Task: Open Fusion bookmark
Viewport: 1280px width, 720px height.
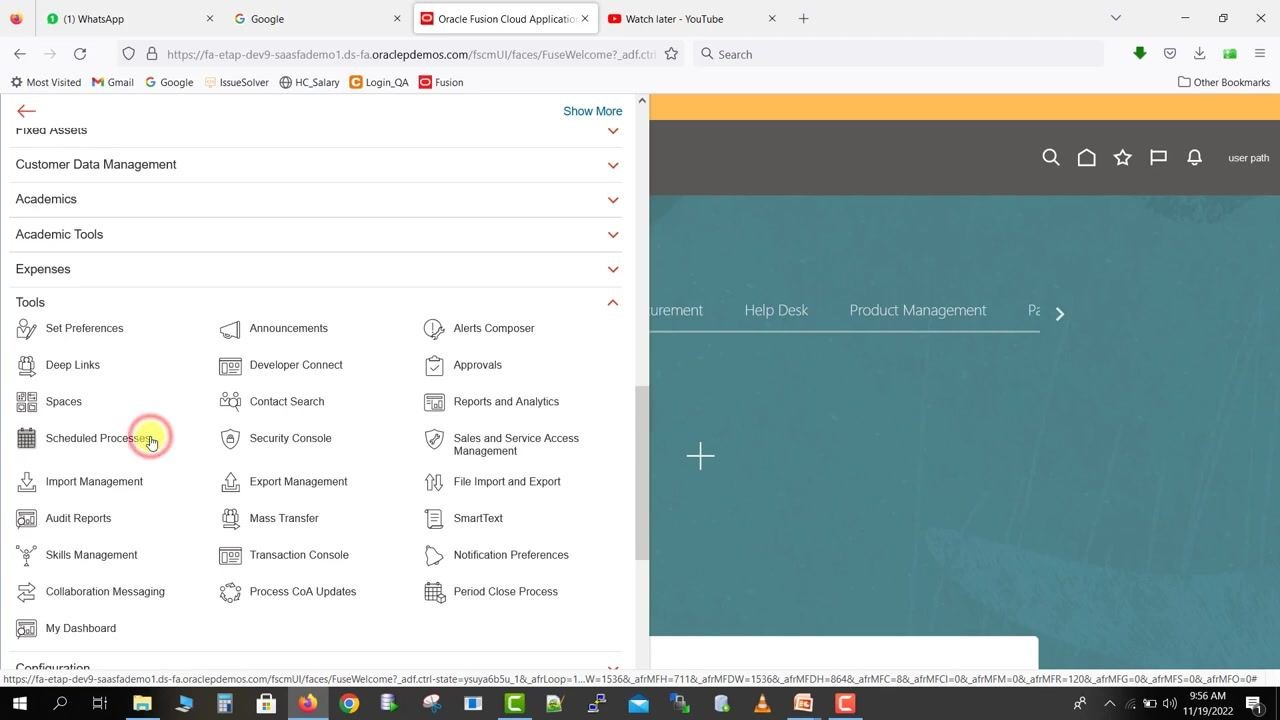Action: 441,82
